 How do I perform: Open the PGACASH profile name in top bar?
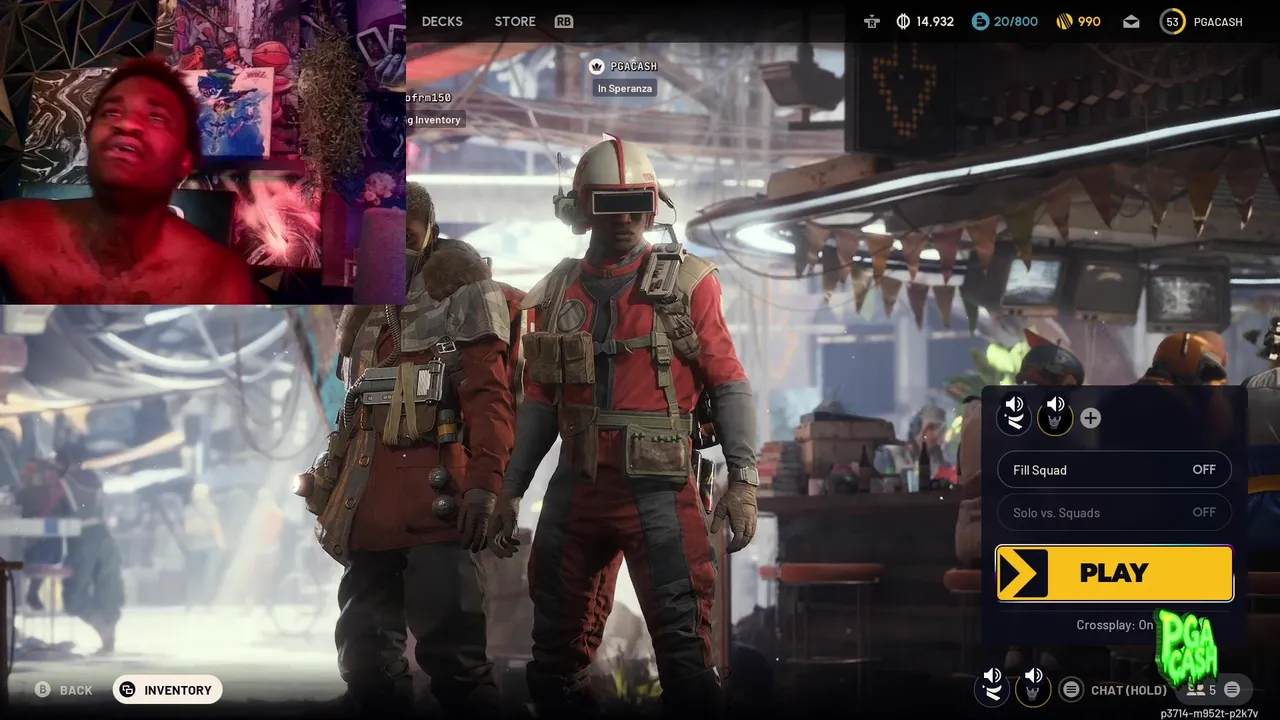tap(1217, 21)
